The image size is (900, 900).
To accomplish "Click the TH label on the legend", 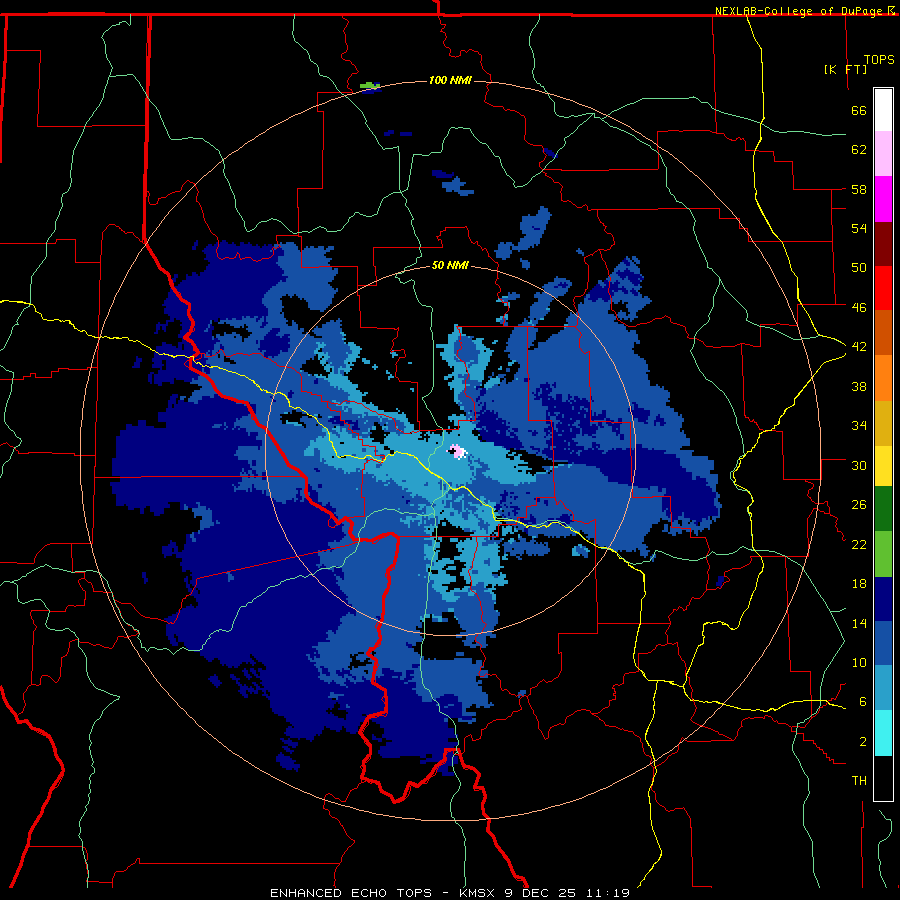I will (x=859, y=781).
